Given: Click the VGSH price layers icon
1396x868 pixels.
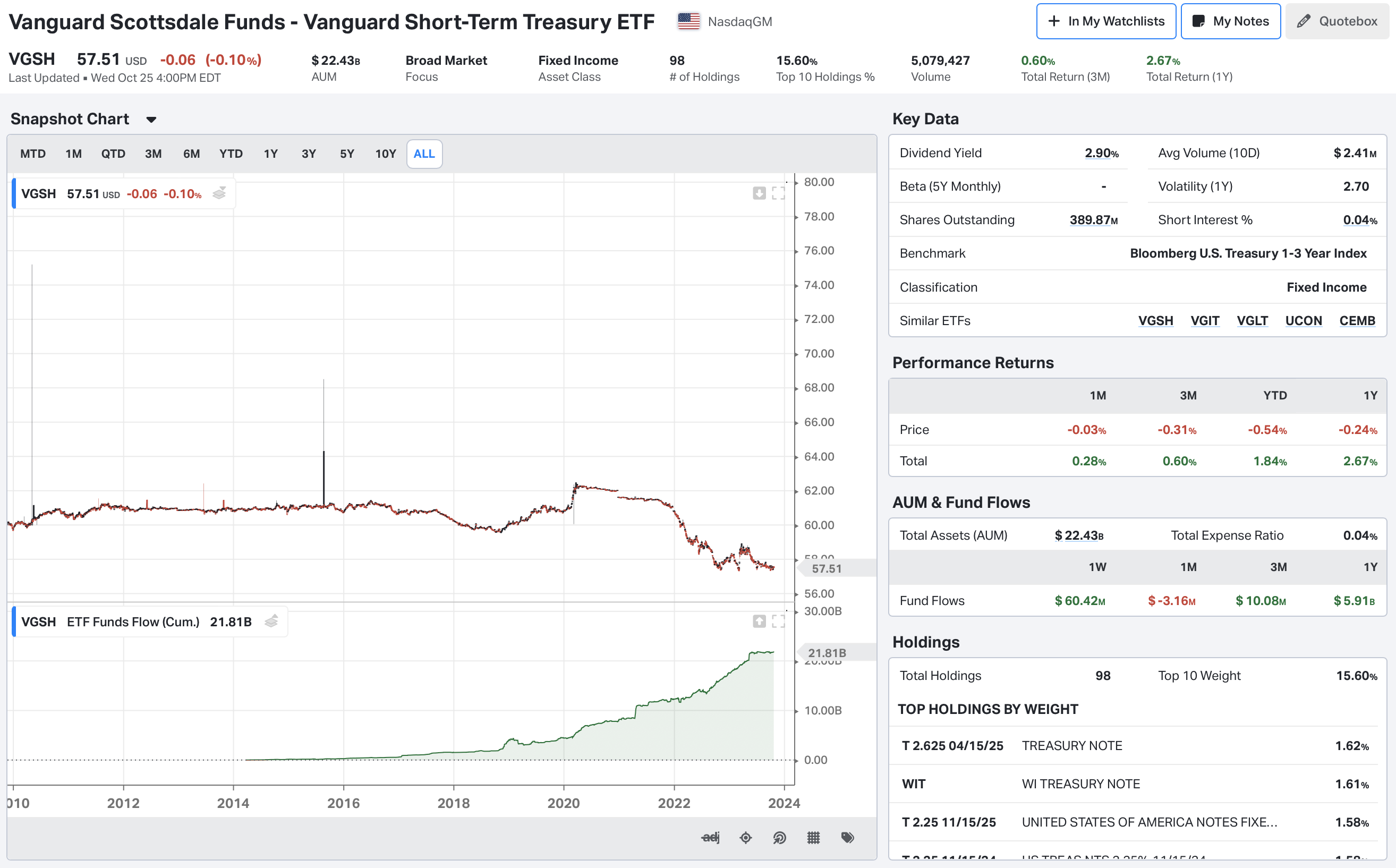Looking at the screenshot, I should 219,193.
